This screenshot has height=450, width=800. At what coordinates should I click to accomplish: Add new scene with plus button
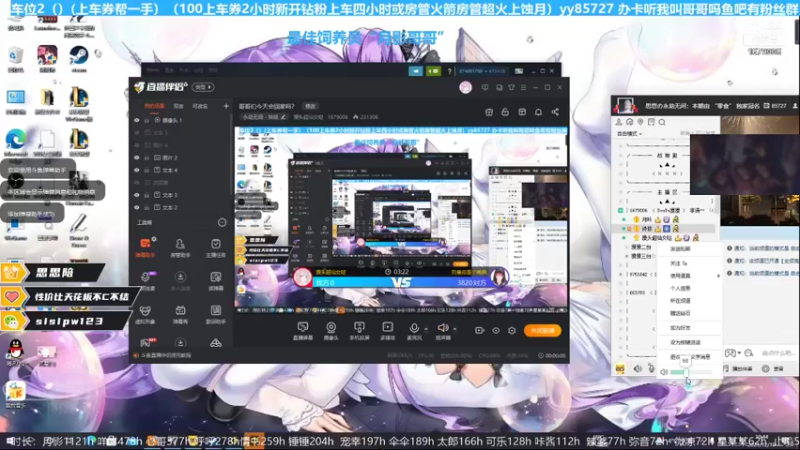pos(226,106)
